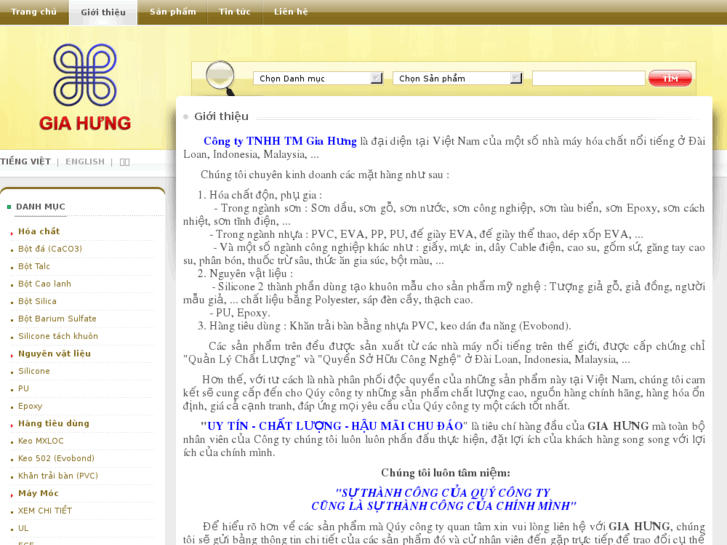
Task: Select the Liên hệ menu tab
Action: point(291,12)
